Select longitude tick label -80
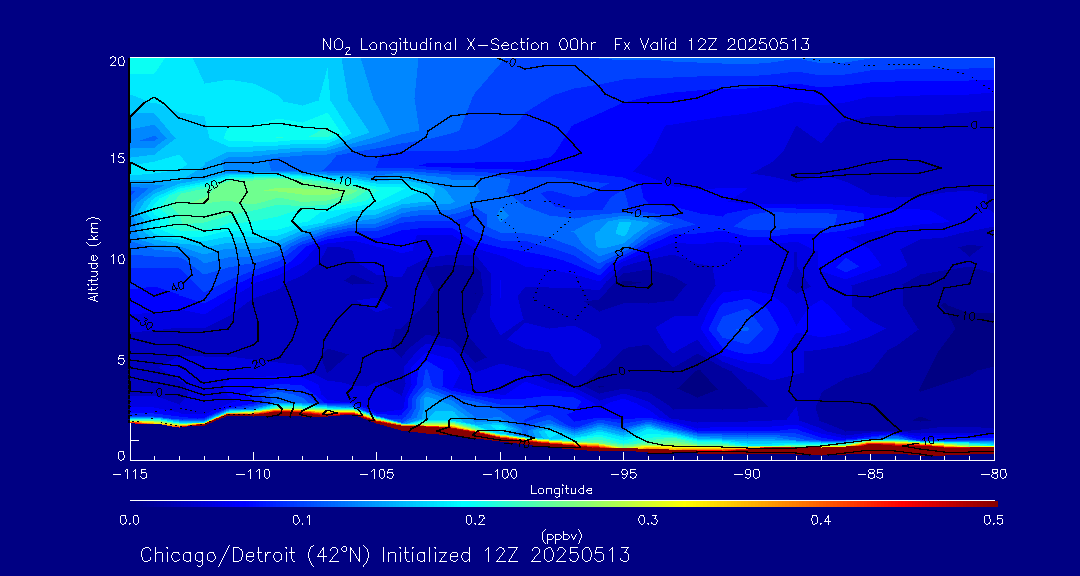This screenshot has width=1080, height=576. 994,474
